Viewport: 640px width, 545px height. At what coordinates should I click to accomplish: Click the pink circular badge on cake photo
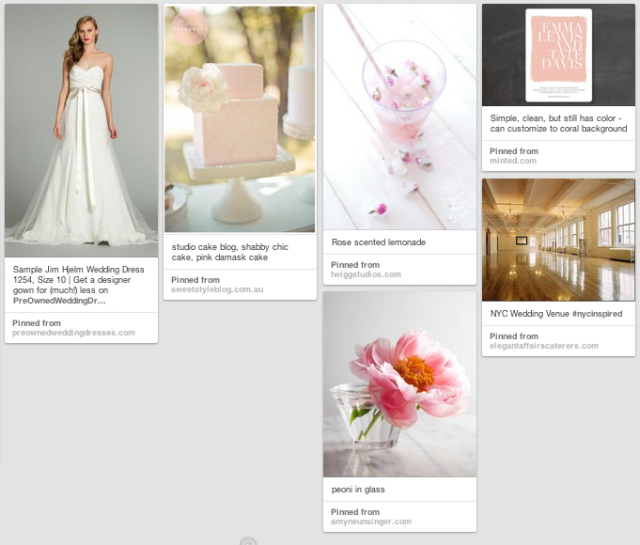[190, 28]
